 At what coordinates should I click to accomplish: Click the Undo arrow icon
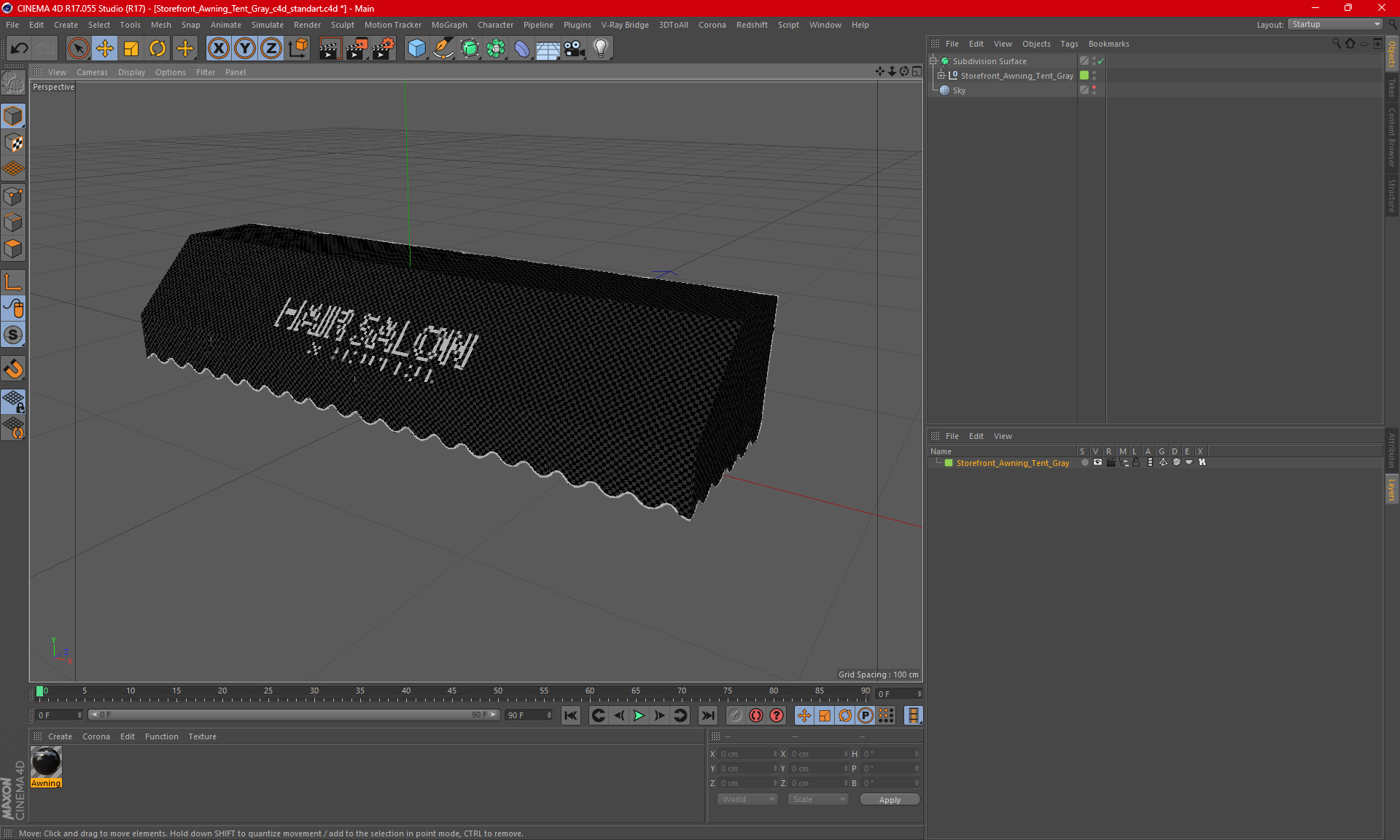tap(20, 48)
